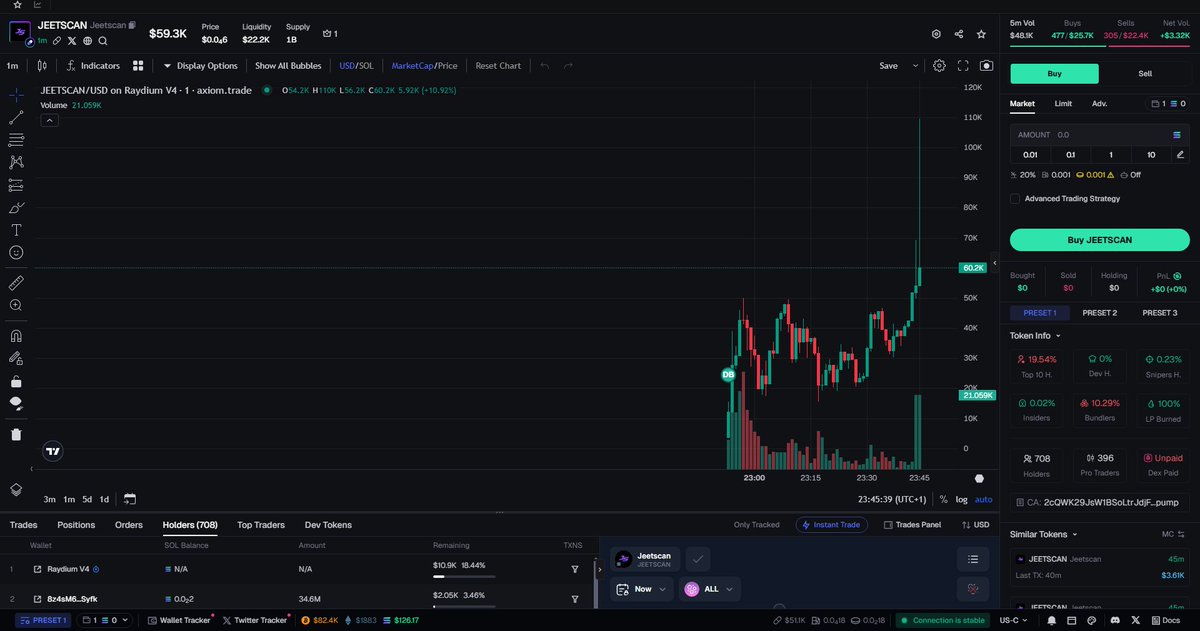
Task: Enable the Advanced Trading Strategy checkbox
Action: [1015, 198]
